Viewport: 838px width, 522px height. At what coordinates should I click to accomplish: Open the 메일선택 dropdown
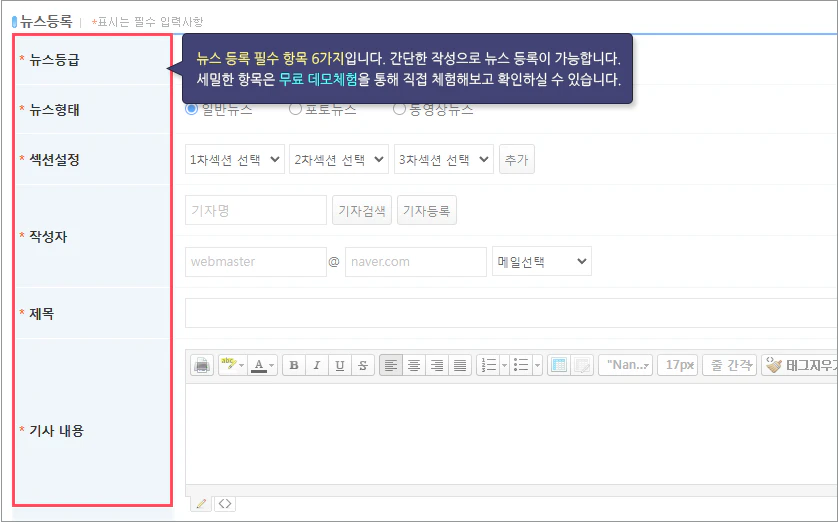pos(542,261)
